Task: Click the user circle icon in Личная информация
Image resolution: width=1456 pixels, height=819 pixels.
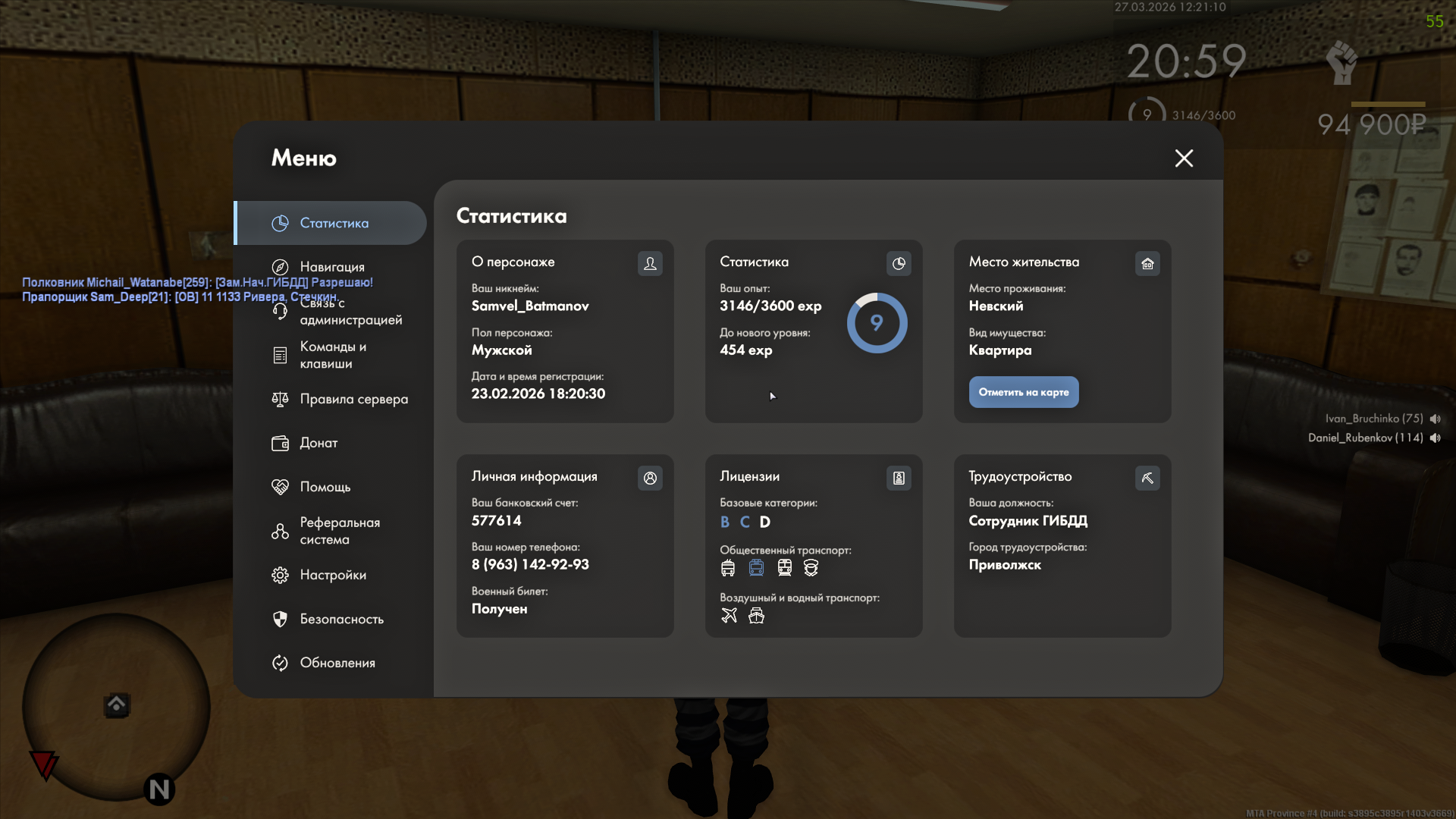Action: pos(650,478)
